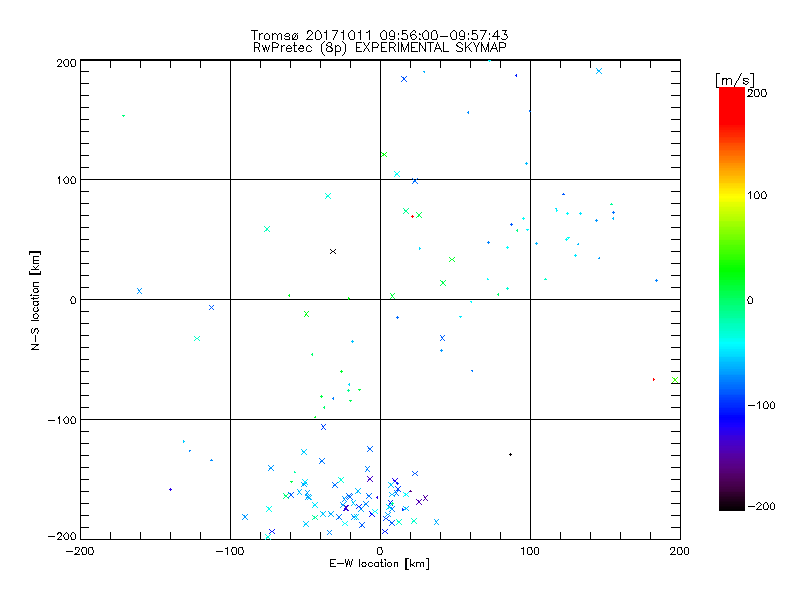This screenshot has height=600, width=800.
Task: Click the '100' tick label on the color bar
Action: [757, 196]
